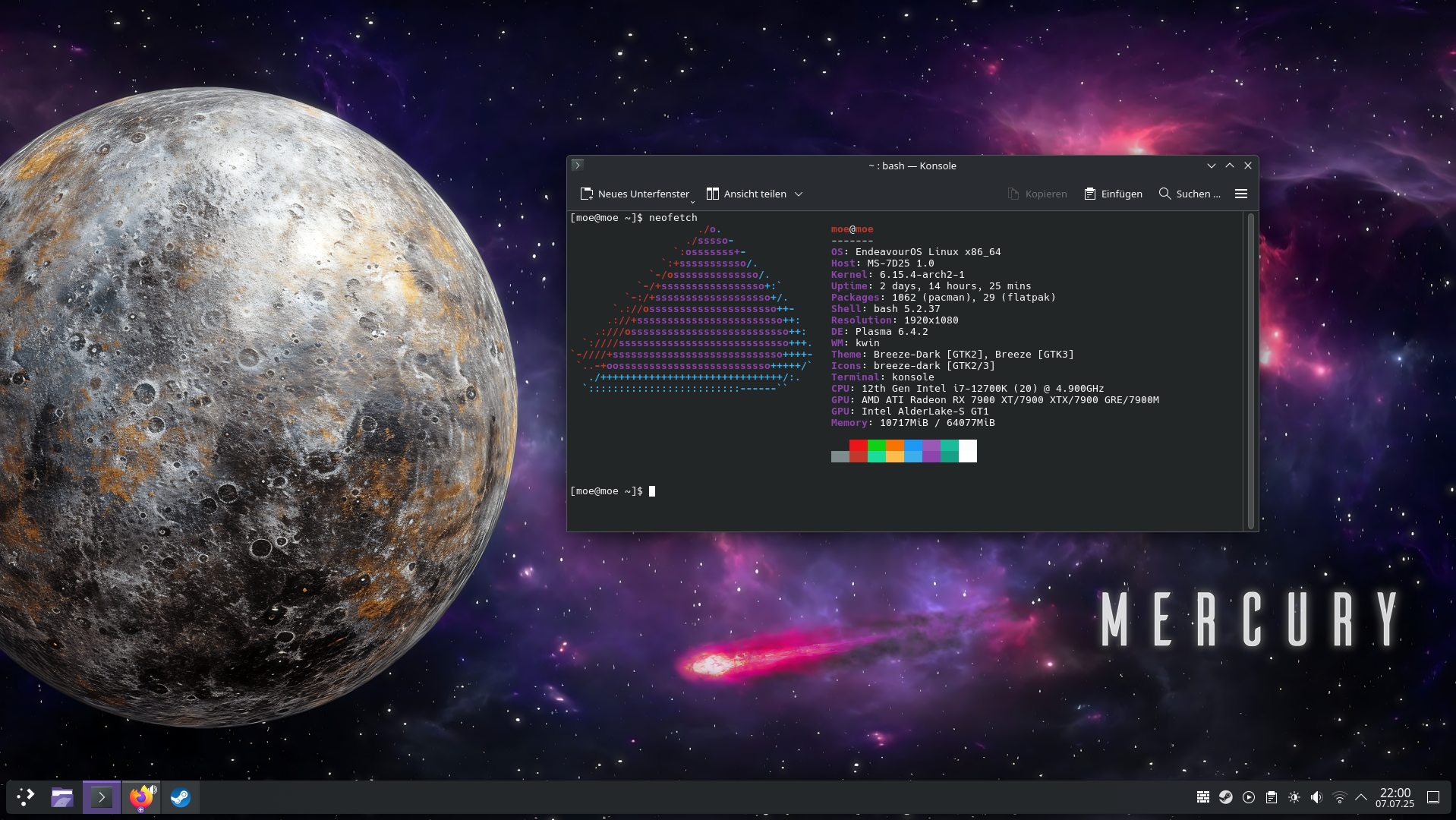Click the 'neofetch' command text

click(673, 218)
